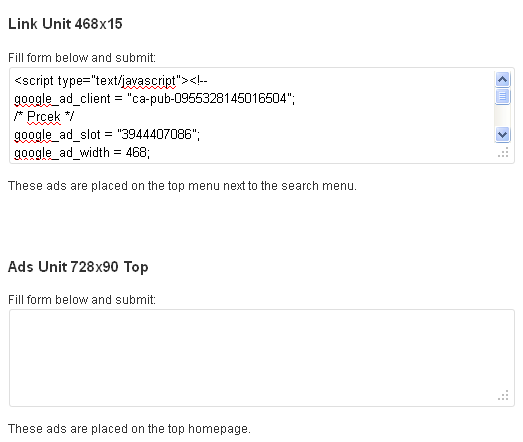The height and width of the screenshot is (442, 523).
Task: Click the scroll up arrow in Link Unit textarea
Action: tap(502, 79)
